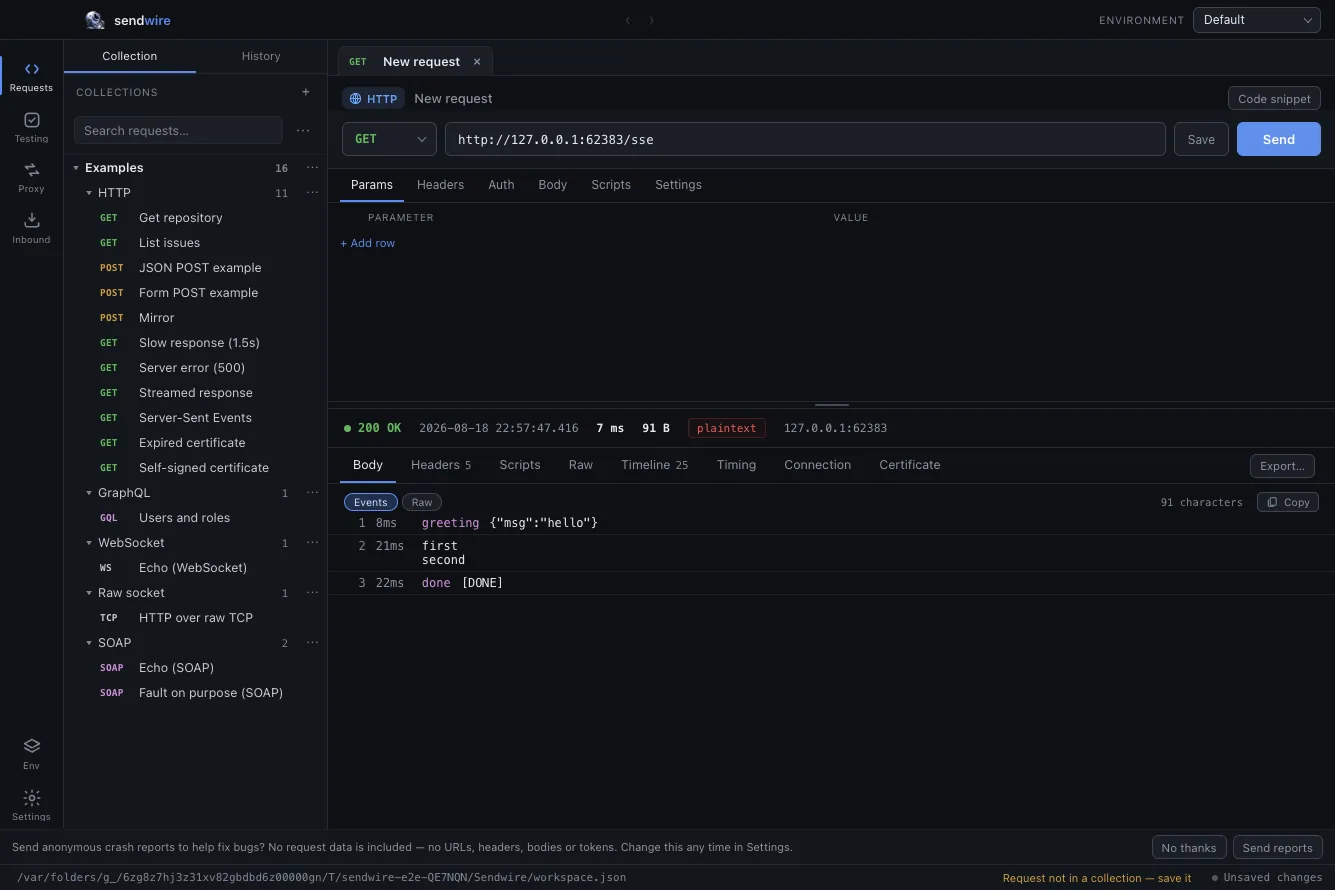
Task: Click the Save button
Action: coord(1201,139)
